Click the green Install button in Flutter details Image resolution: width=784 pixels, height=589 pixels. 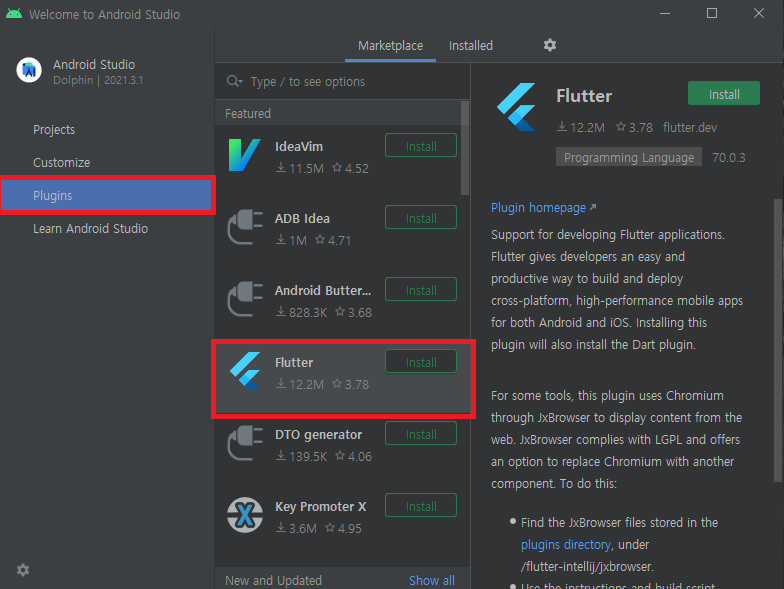[x=724, y=94]
